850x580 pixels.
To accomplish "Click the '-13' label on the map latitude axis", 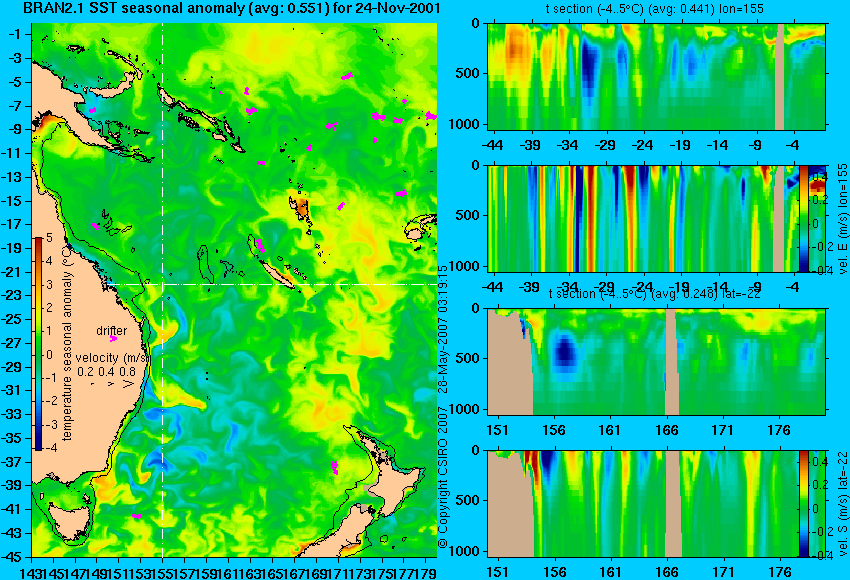I will point(13,177).
